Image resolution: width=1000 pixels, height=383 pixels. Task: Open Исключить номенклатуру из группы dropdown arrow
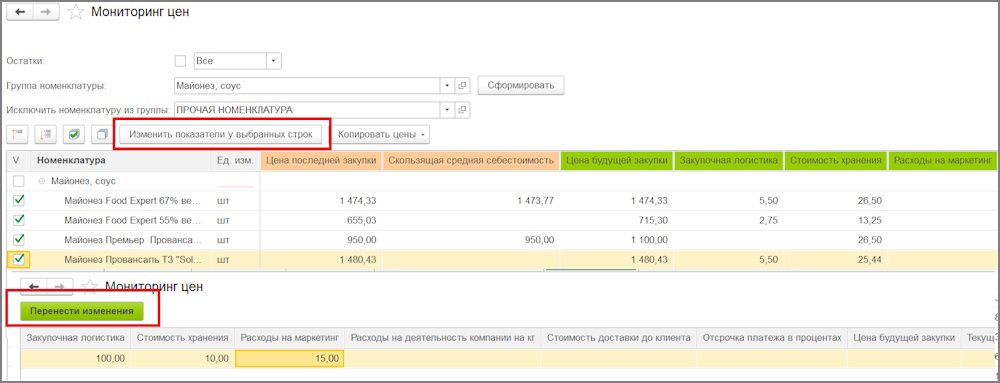(x=447, y=110)
